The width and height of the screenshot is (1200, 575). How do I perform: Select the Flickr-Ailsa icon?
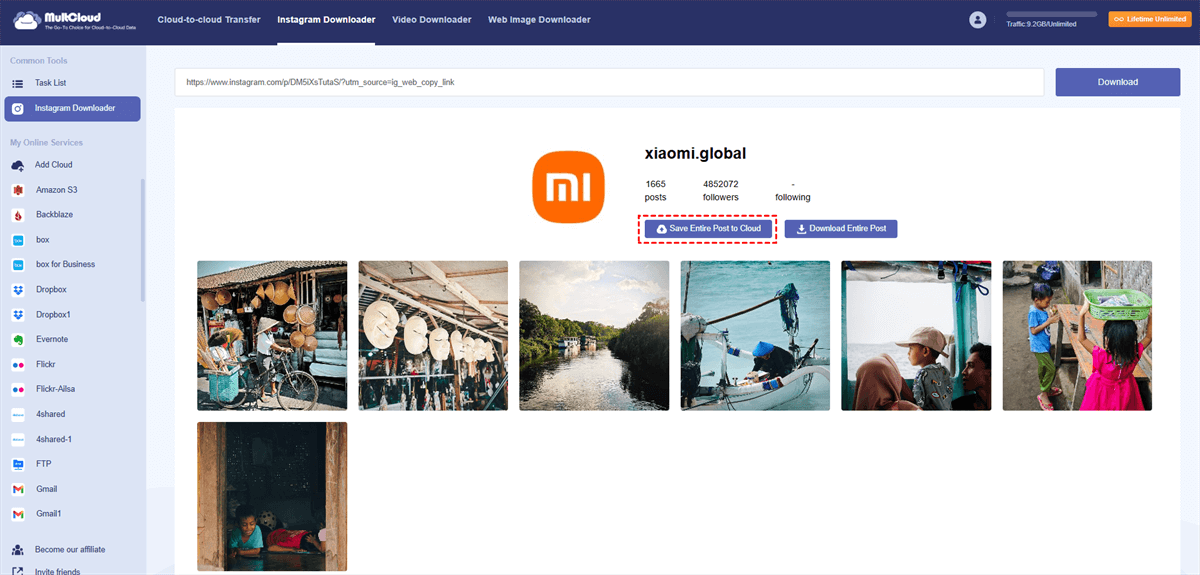click(x=17, y=390)
